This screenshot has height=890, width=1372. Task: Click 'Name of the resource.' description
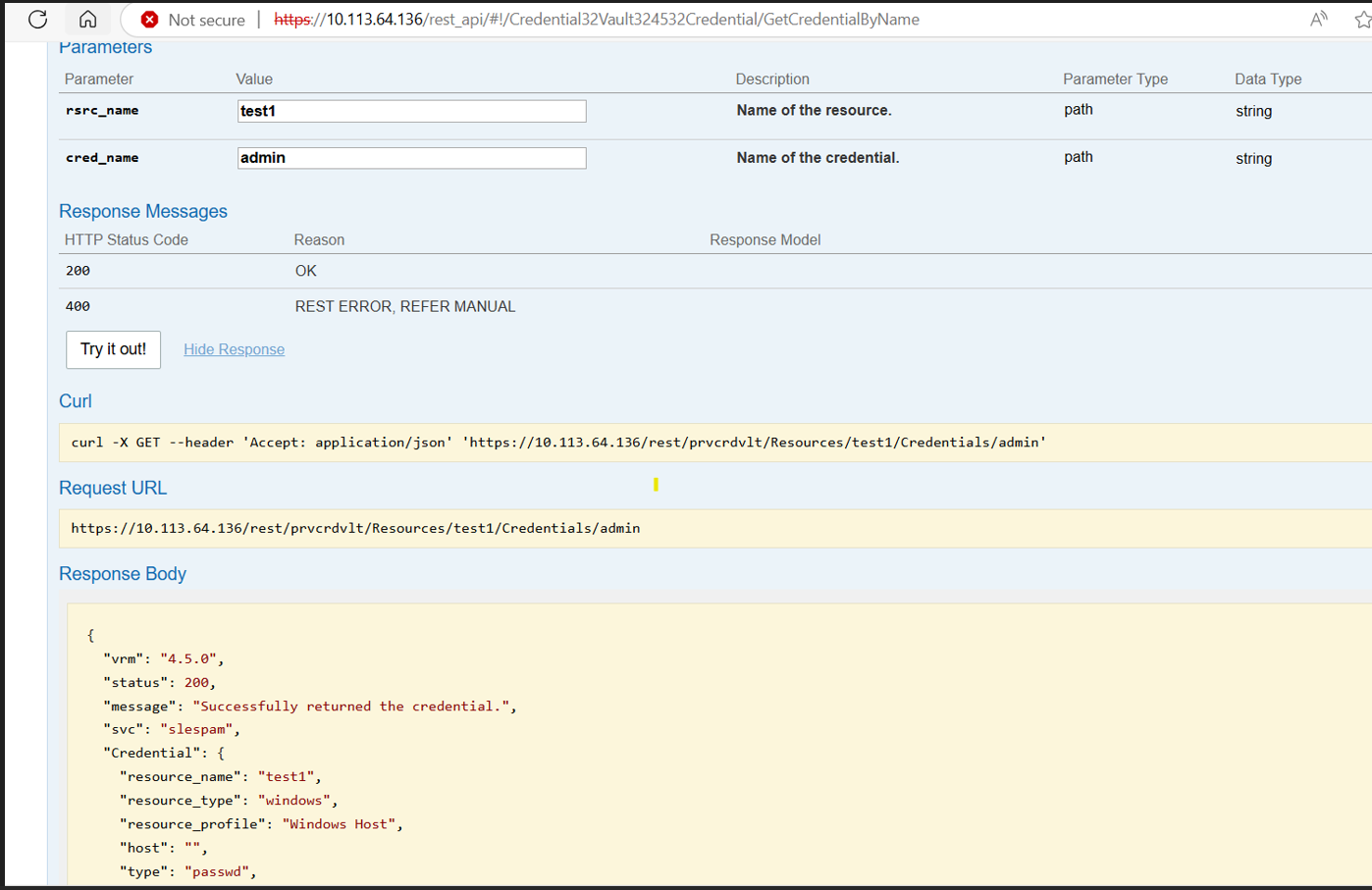pyautogui.click(x=815, y=111)
